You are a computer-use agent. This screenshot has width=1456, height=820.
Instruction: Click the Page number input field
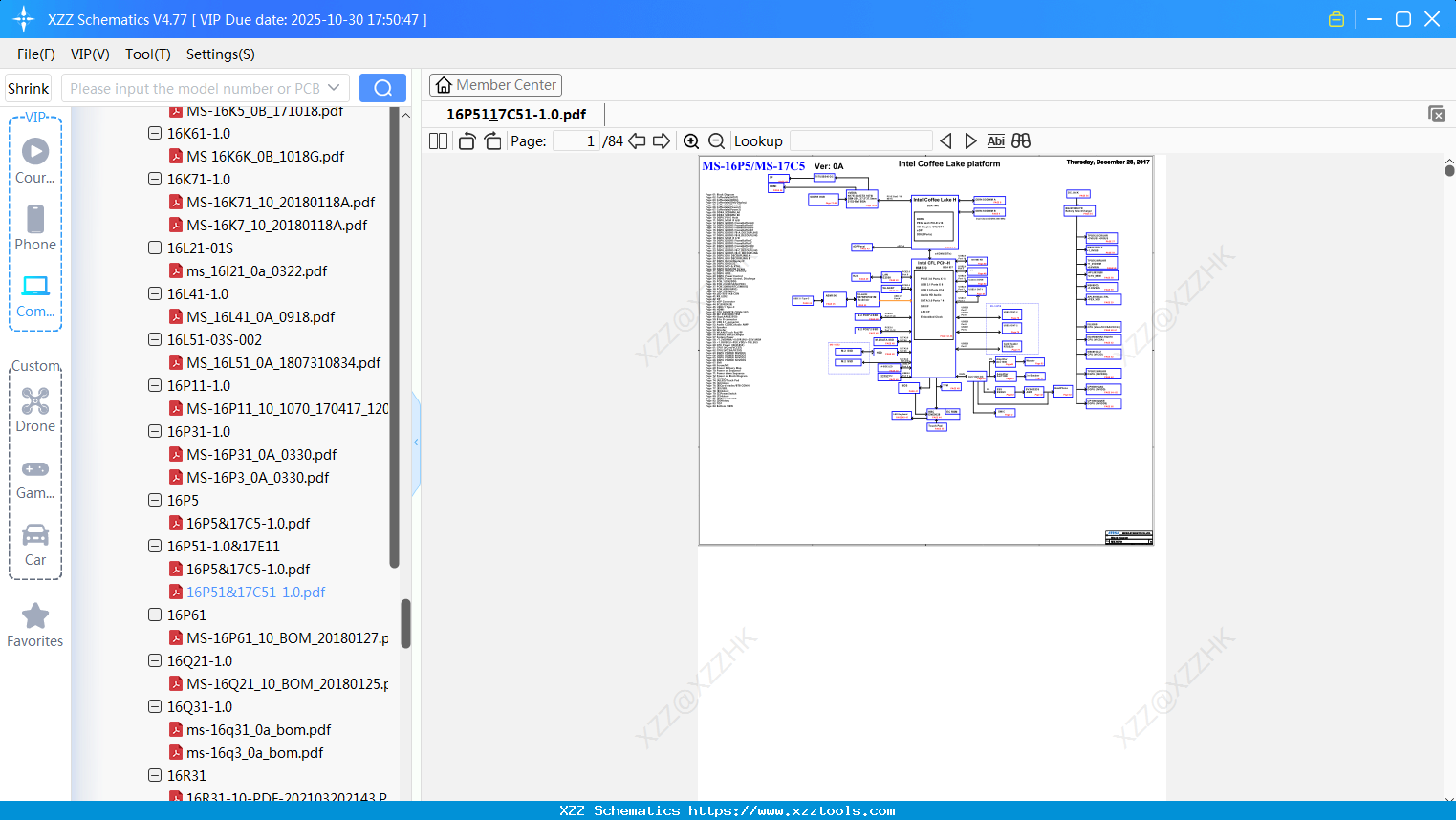pyautogui.click(x=576, y=141)
